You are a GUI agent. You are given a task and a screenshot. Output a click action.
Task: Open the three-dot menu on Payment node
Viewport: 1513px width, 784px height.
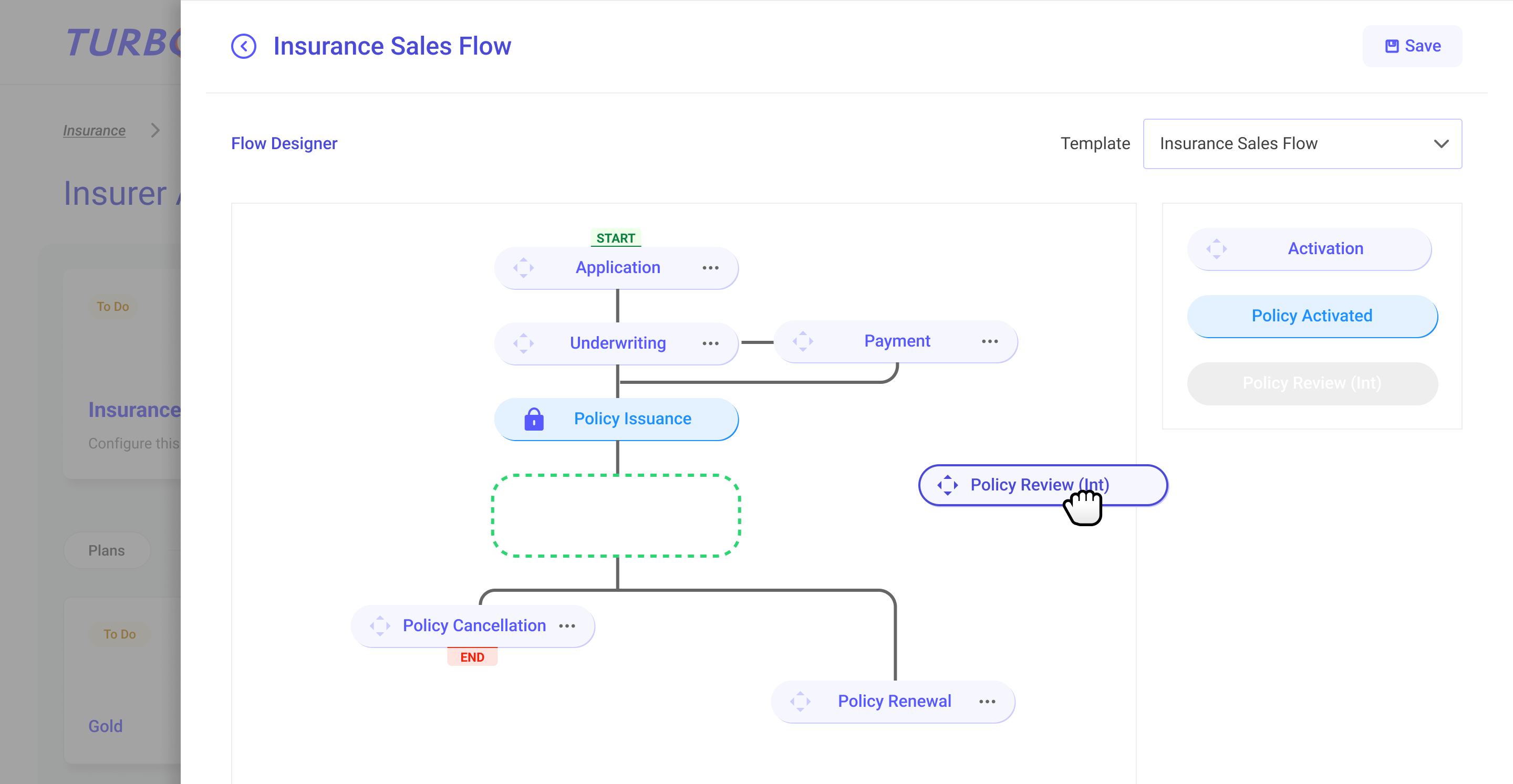(990, 341)
